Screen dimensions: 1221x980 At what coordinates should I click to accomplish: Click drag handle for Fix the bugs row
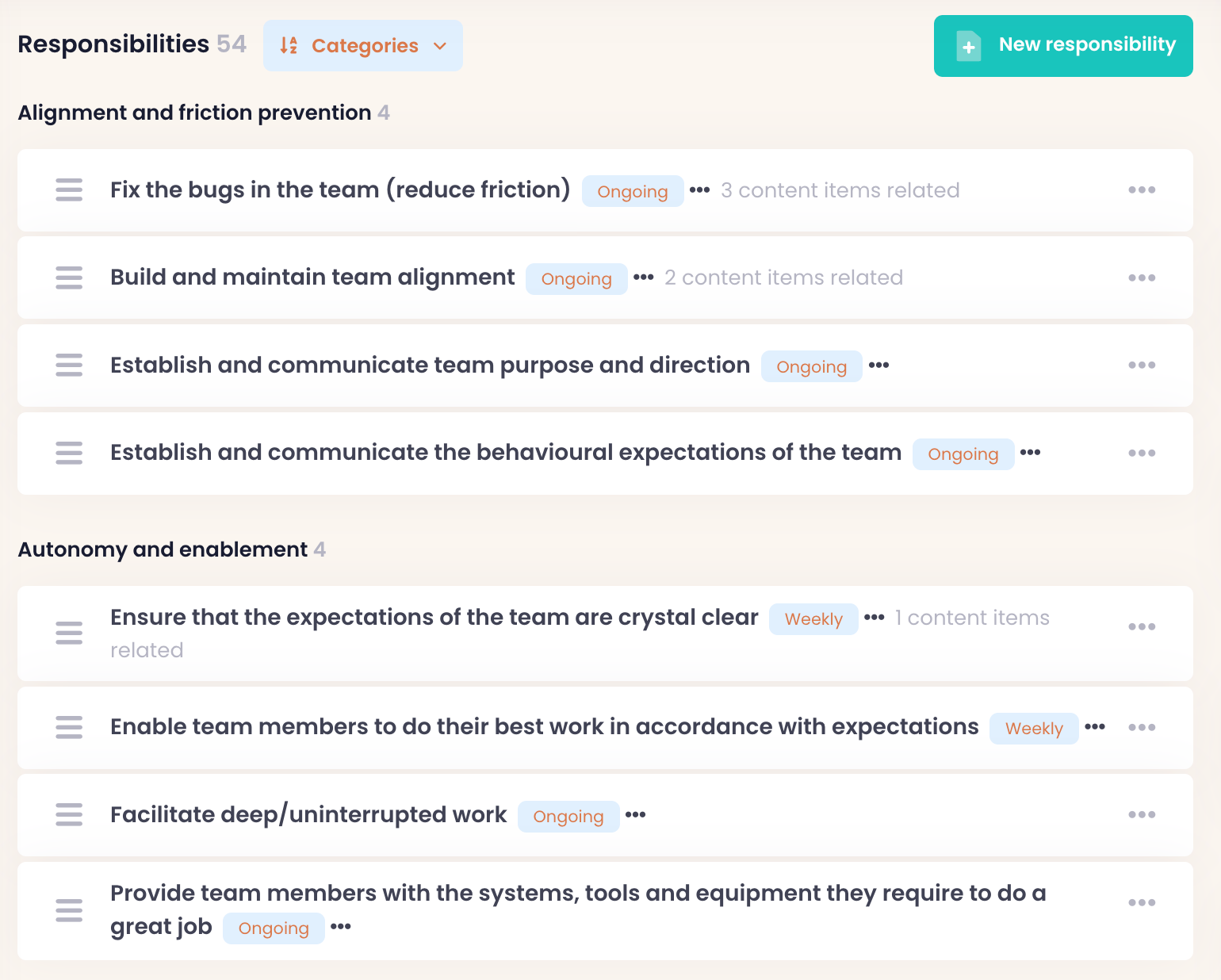pos(69,190)
